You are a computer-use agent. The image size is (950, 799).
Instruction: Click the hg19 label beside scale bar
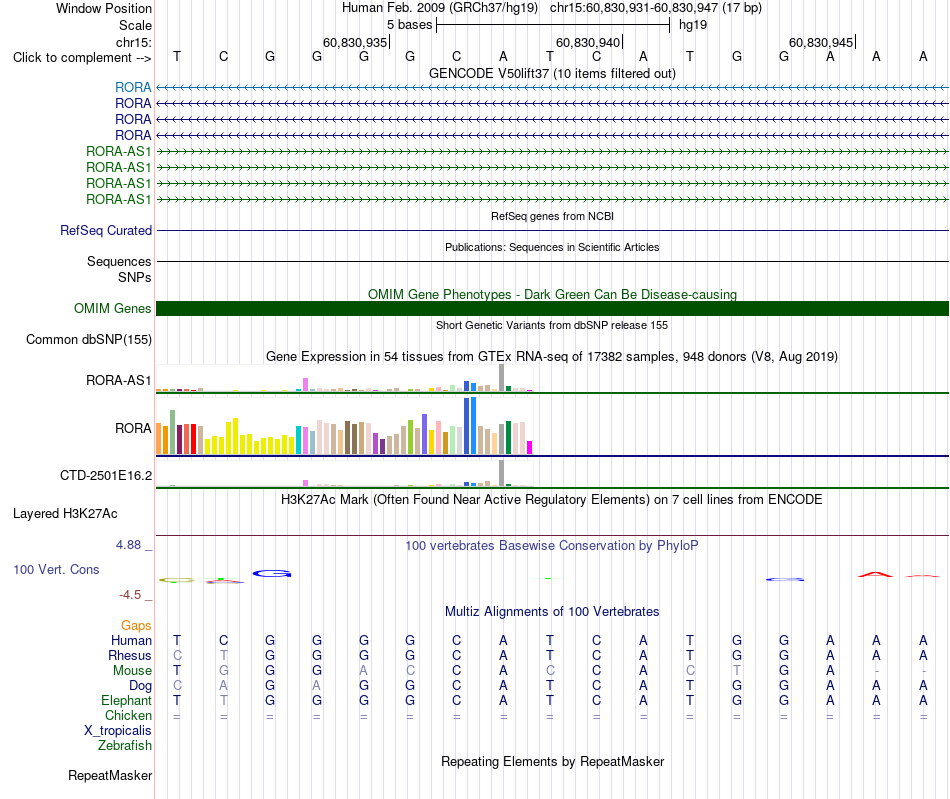click(693, 25)
